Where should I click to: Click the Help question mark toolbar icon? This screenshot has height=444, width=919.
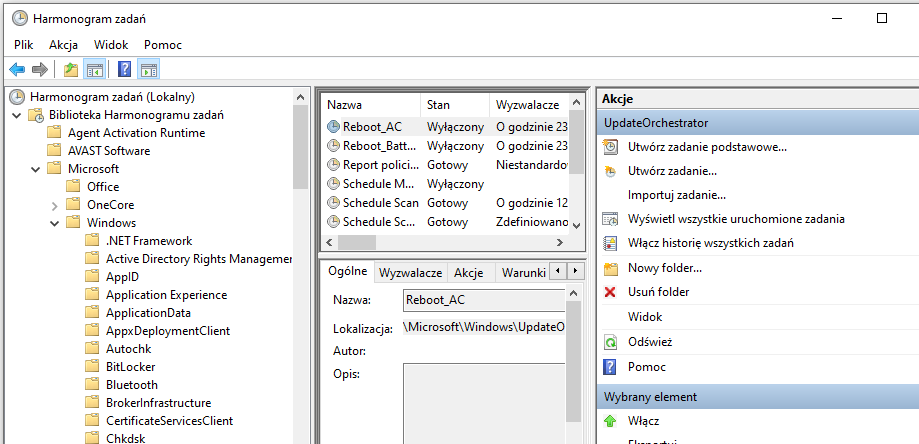tap(124, 70)
